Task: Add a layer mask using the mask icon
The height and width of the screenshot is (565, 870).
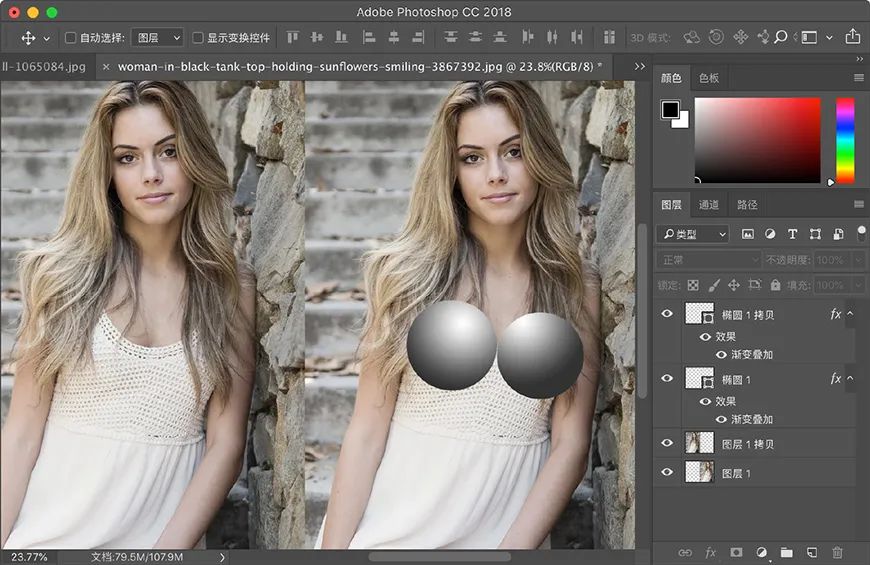Action: (736, 552)
